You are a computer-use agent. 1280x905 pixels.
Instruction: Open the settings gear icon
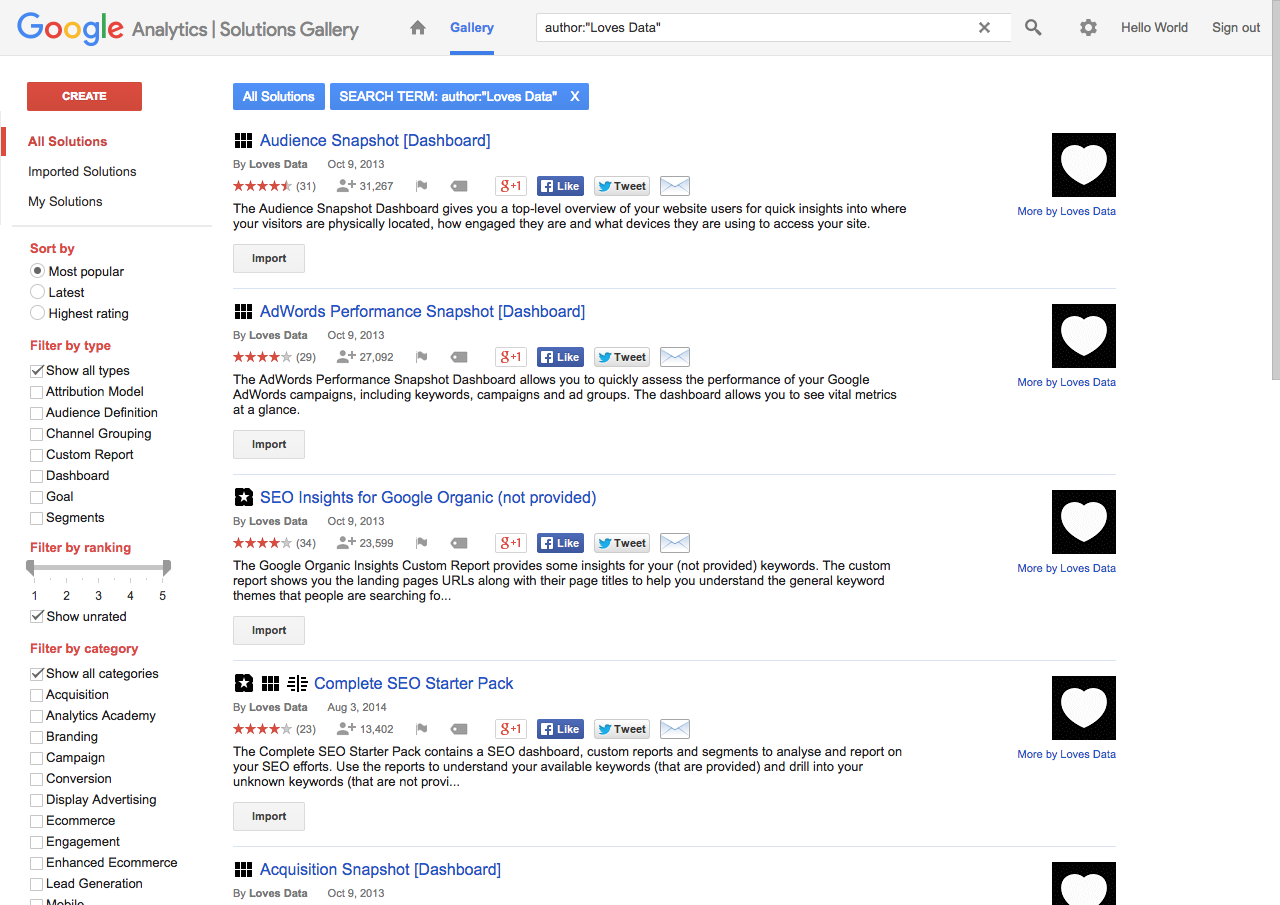coord(1088,28)
